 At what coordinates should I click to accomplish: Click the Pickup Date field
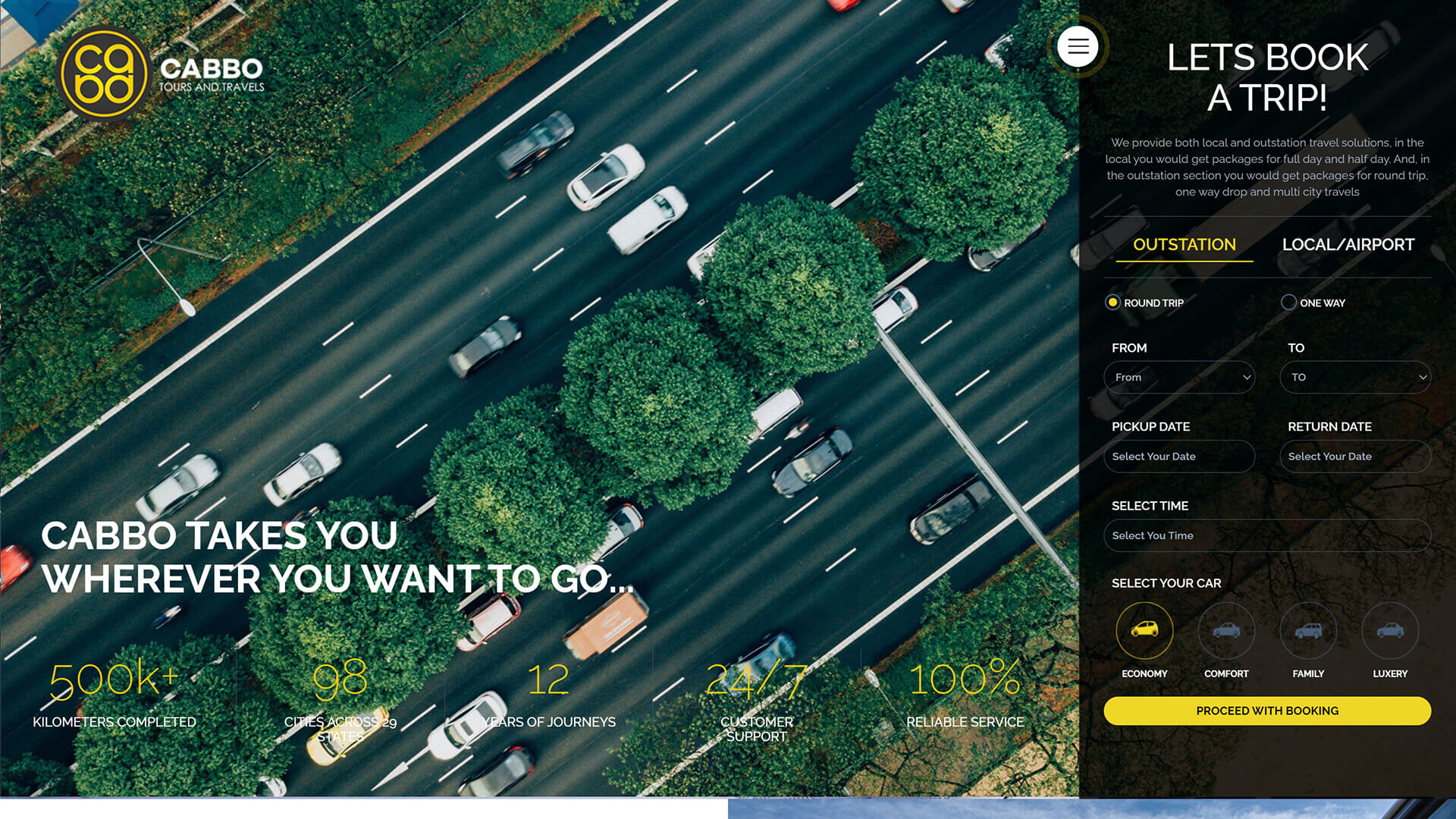pyautogui.click(x=1178, y=457)
